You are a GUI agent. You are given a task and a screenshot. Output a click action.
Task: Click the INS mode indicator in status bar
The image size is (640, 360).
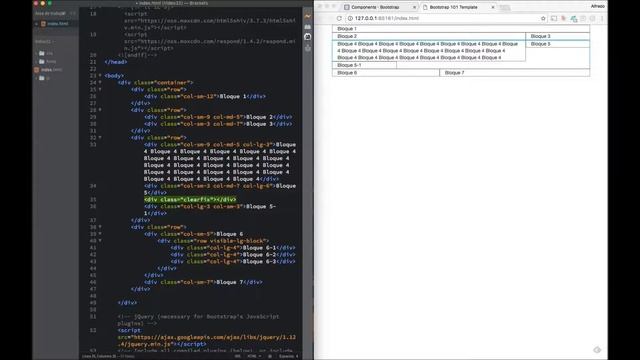238,356
